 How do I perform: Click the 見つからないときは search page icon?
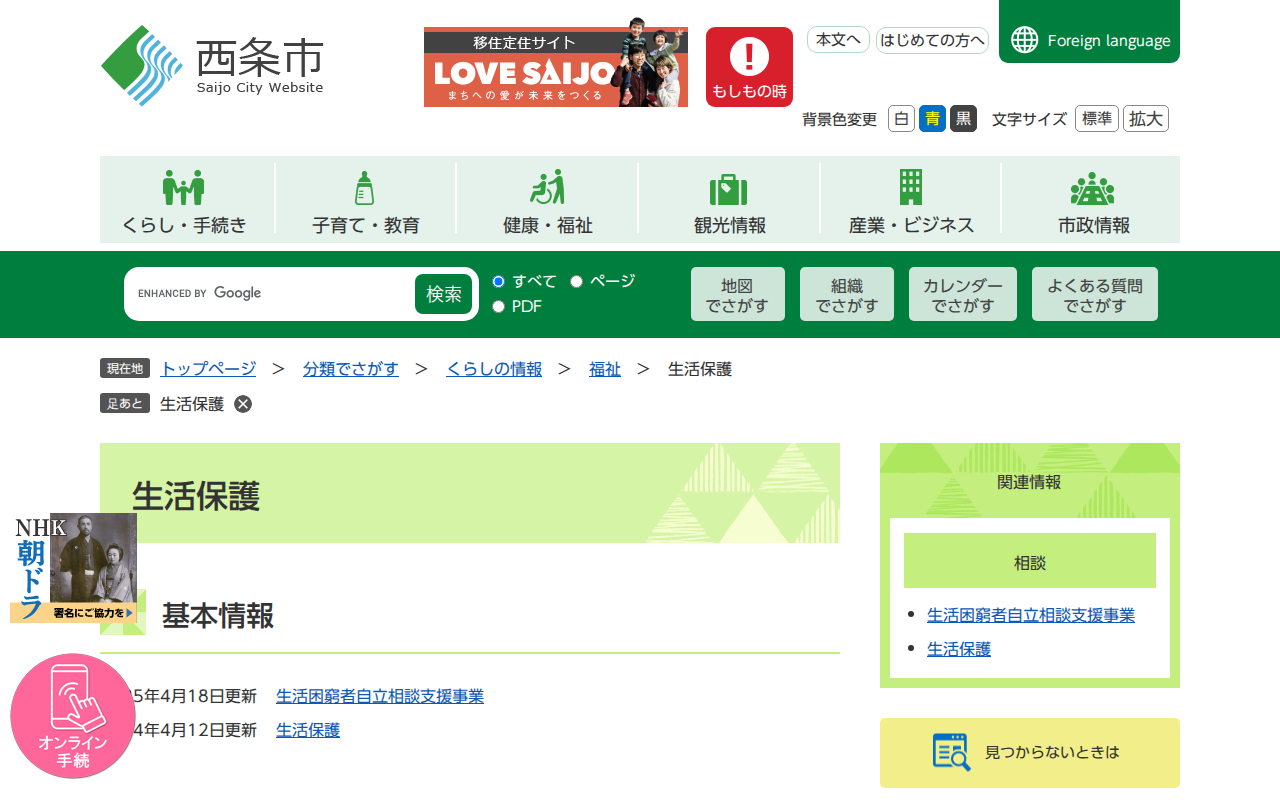click(951, 752)
